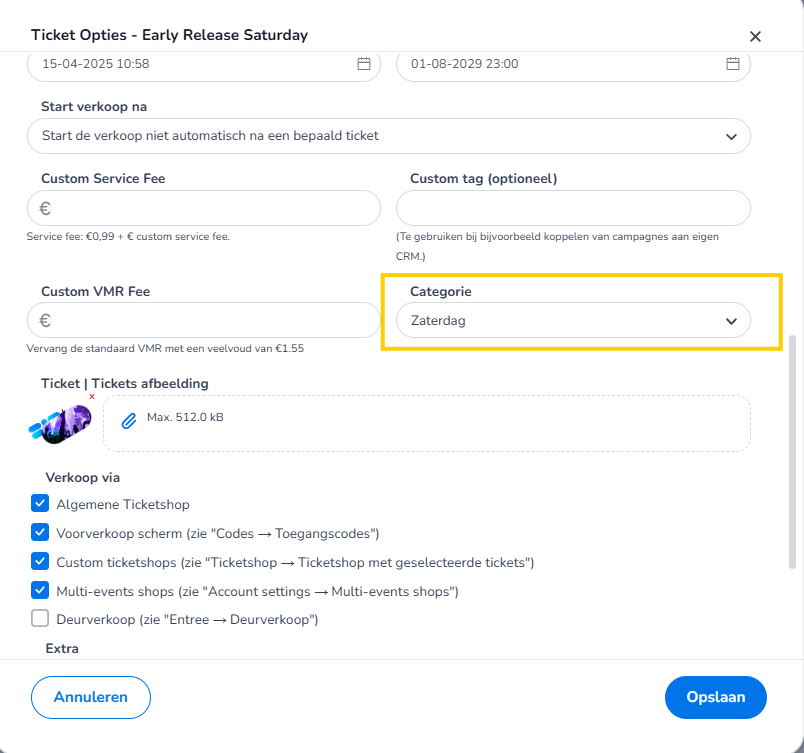
Task: Click the paperclip attachment upload icon
Action: pos(128,421)
